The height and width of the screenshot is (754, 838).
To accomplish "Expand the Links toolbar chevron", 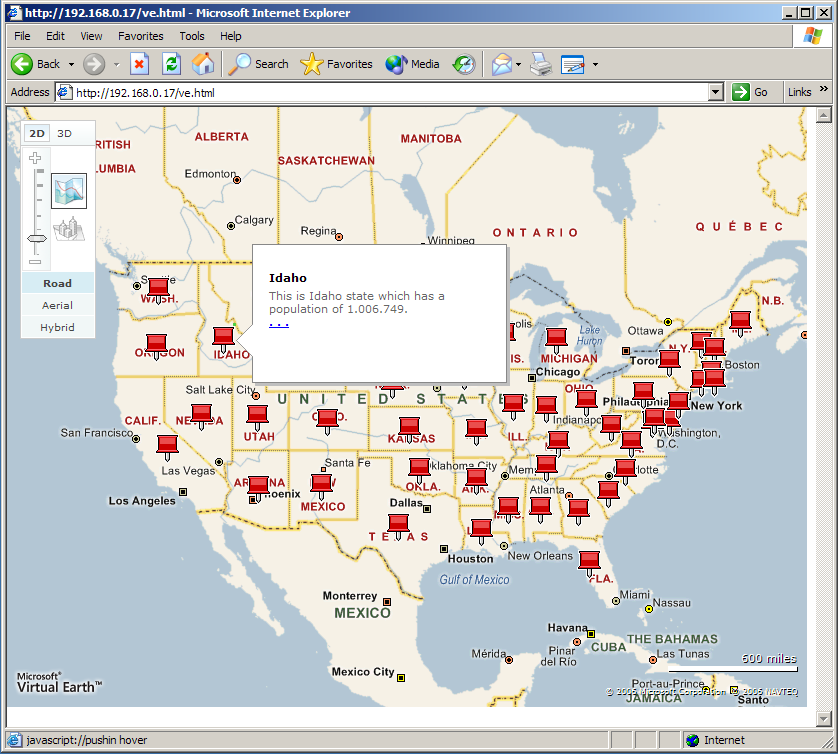I will (x=825, y=90).
